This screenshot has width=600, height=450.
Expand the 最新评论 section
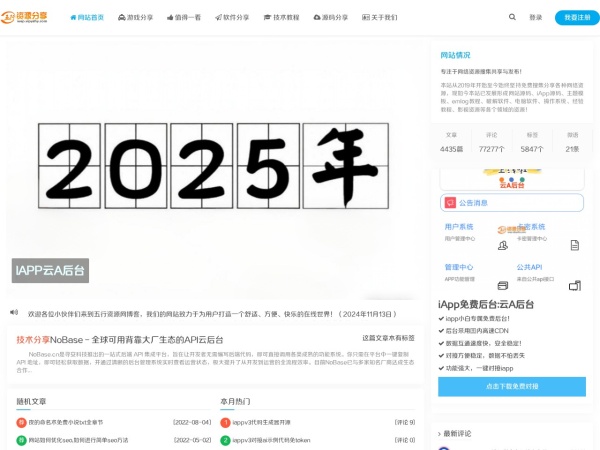(455, 434)
